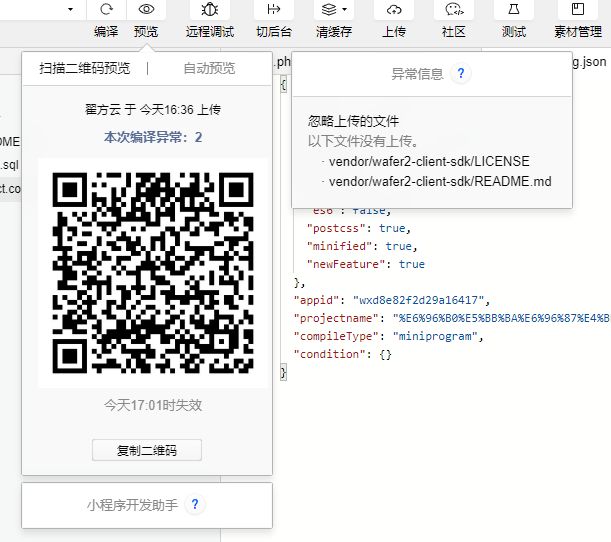Click the 异常信息 panel title
This screenshot has height=542, width=611.
[x=417, y=74]
